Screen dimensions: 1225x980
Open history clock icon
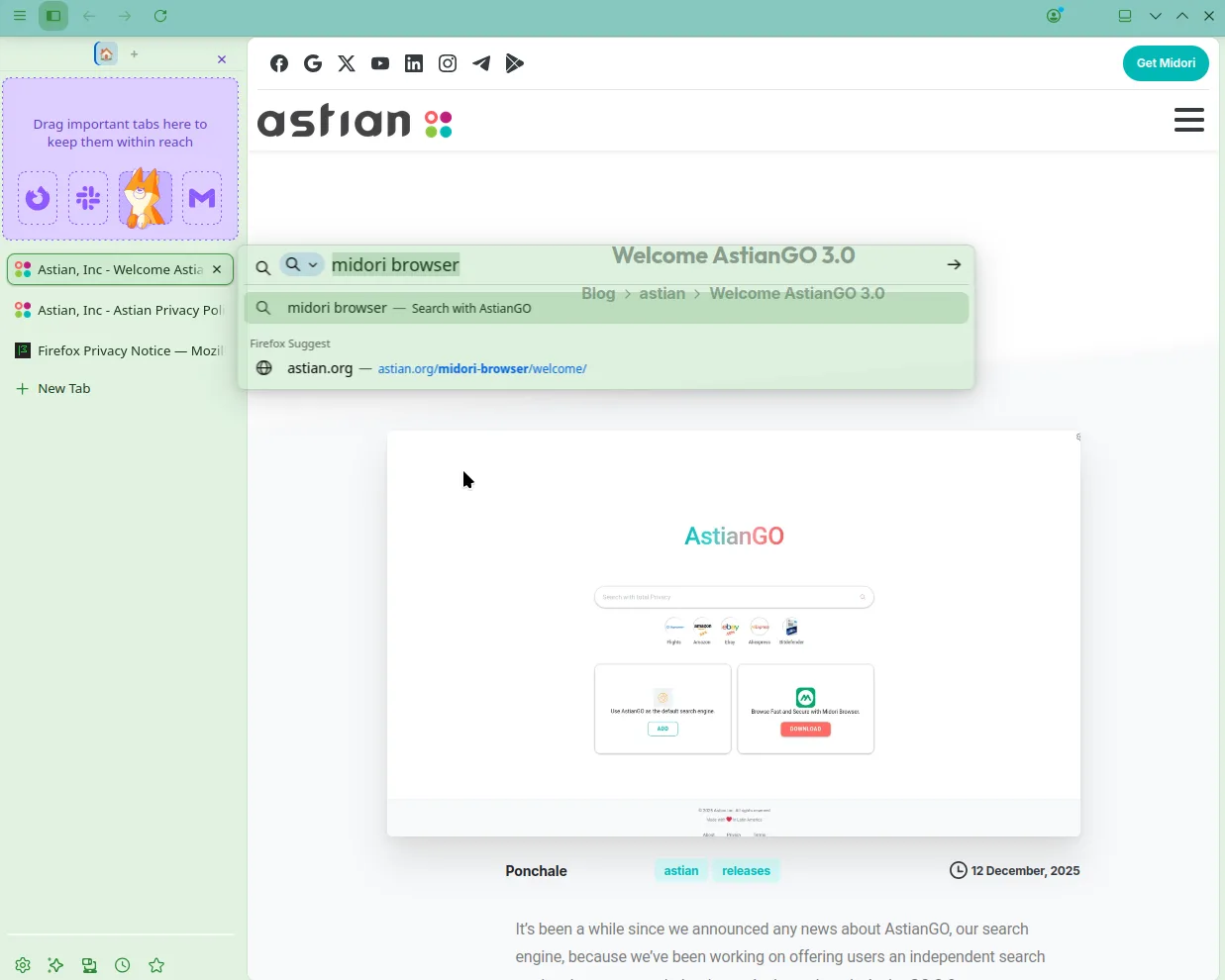click(x=123, y=966)
